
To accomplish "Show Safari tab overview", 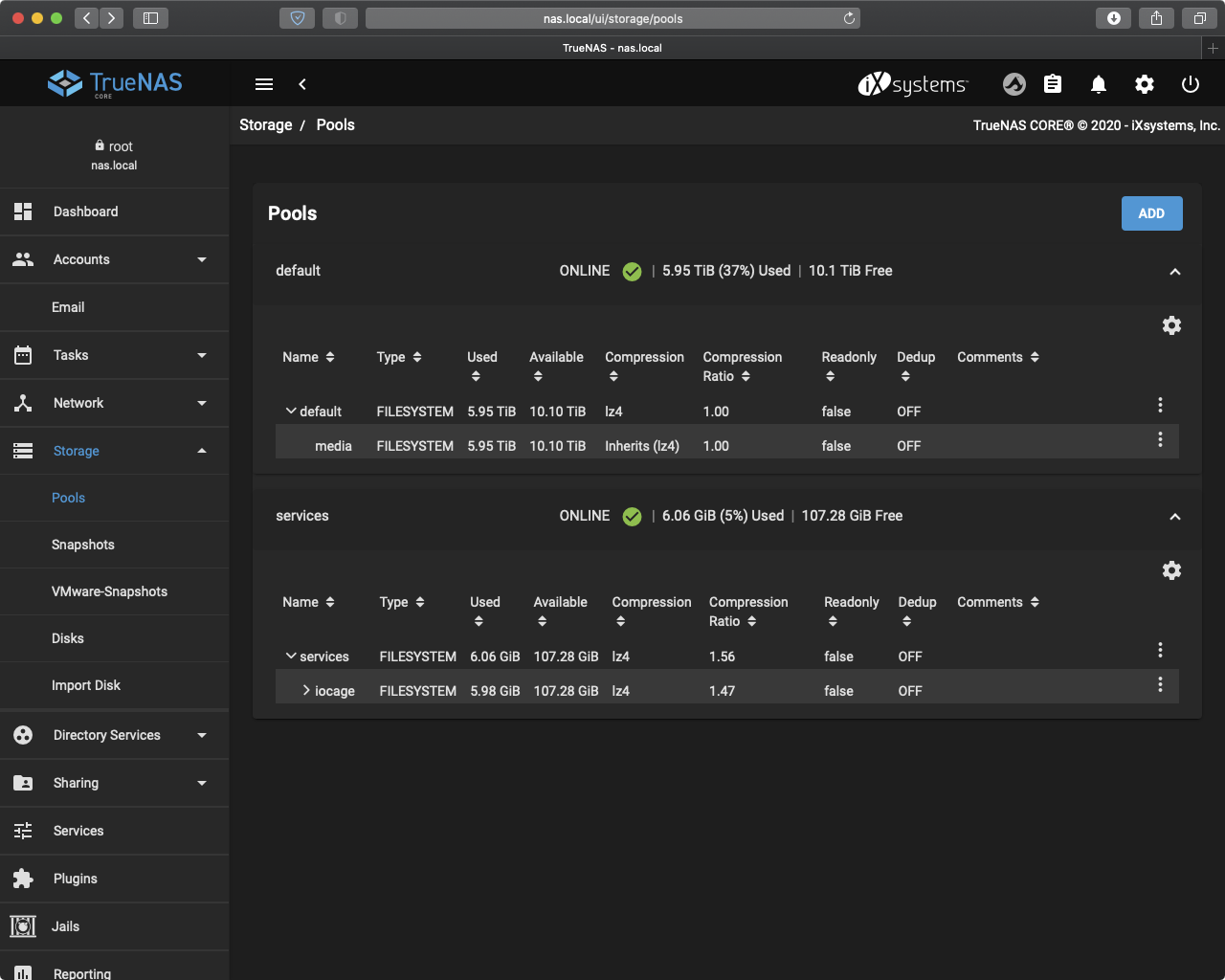I will pos(1199,18).
